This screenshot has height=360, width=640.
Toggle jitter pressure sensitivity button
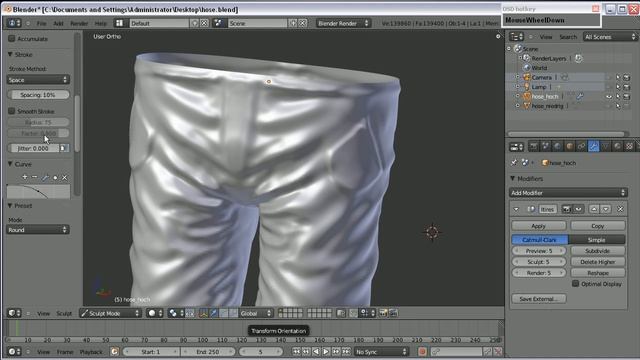(63, 148)
